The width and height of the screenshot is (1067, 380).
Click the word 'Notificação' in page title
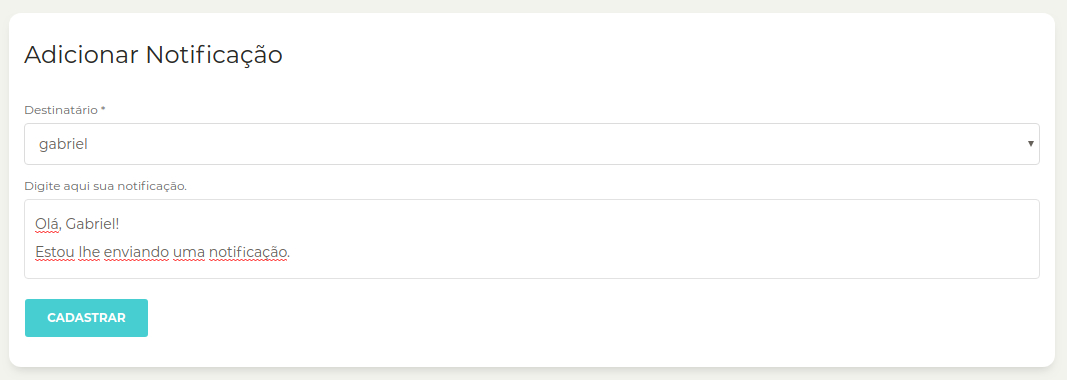(214, 54)
